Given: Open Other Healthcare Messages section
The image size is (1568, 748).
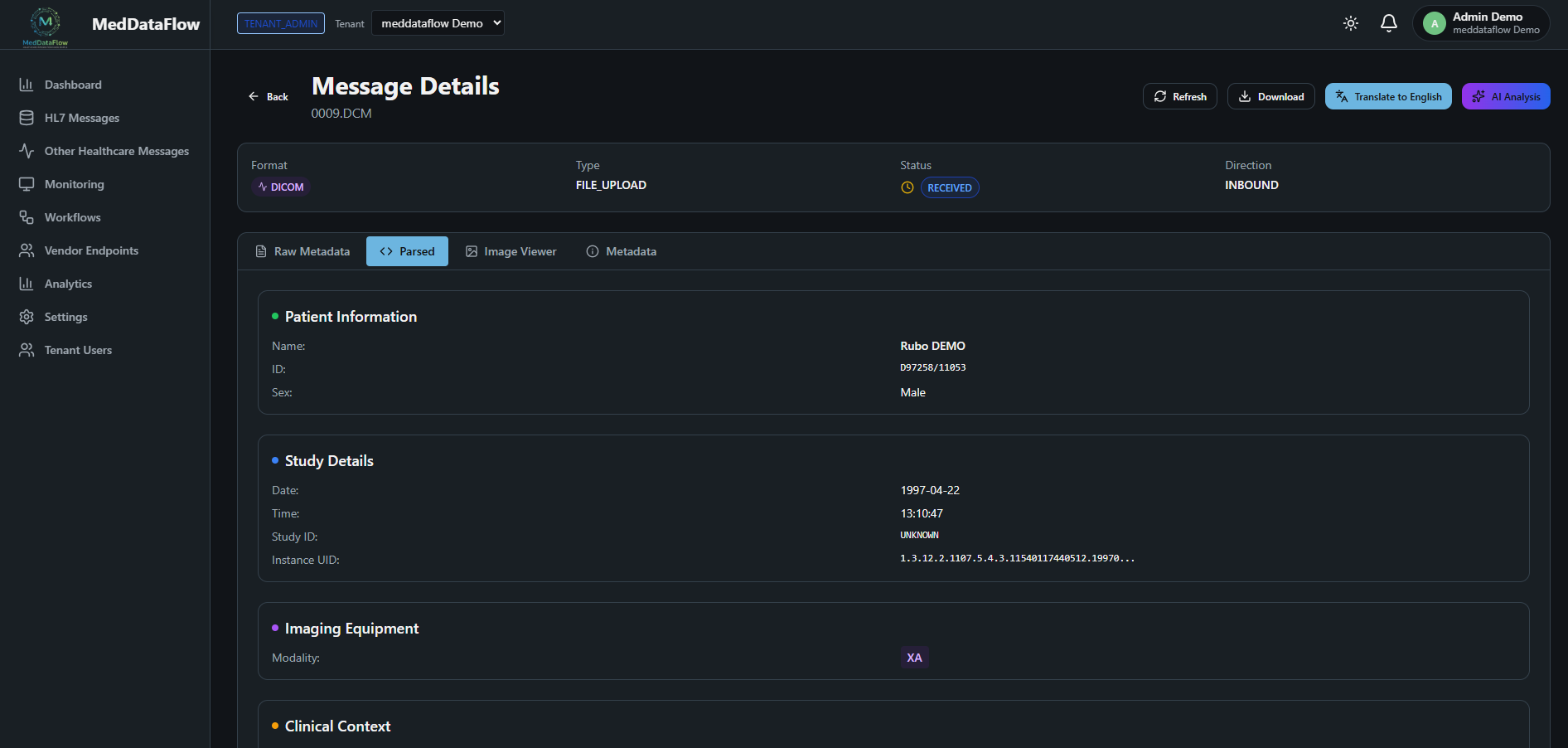Looking at the screenshot, I should 116,150.
